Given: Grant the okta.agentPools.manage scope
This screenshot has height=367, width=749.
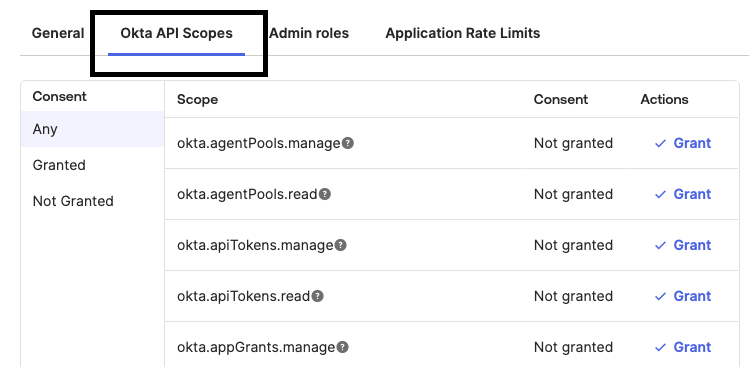Looking at the screenshot, I should (x=683, y=143).
